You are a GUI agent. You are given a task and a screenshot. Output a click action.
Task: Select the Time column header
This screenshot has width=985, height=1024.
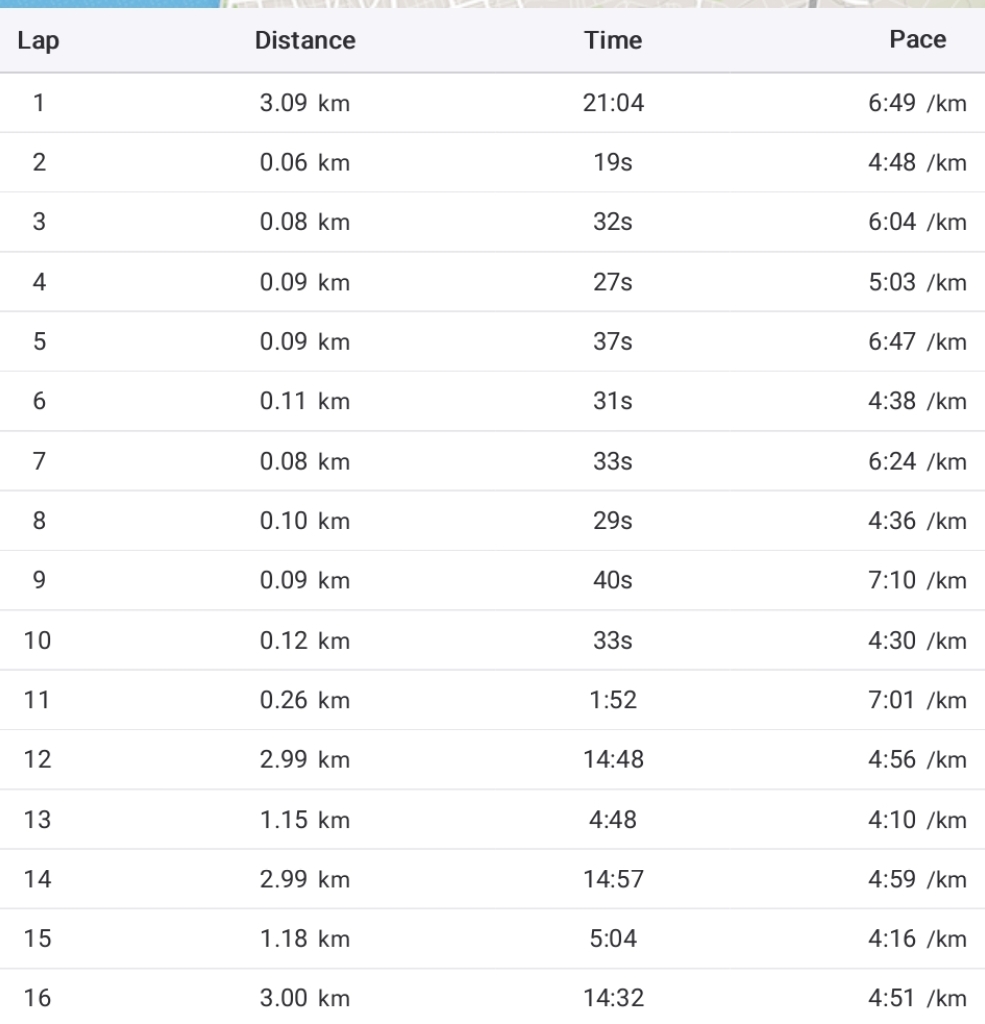coord(613,40)
